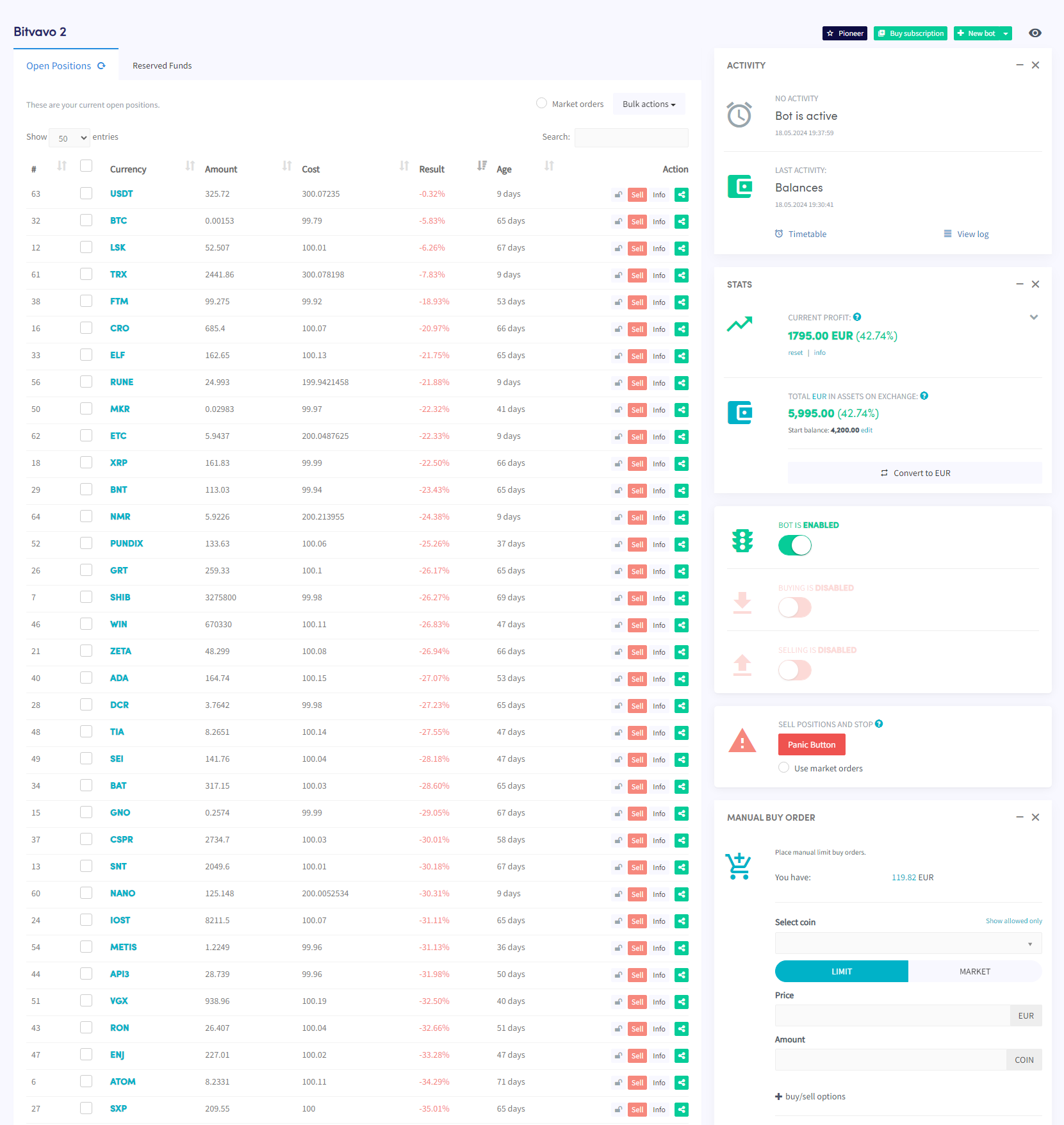Click the Panic Button

coord(812,744)
